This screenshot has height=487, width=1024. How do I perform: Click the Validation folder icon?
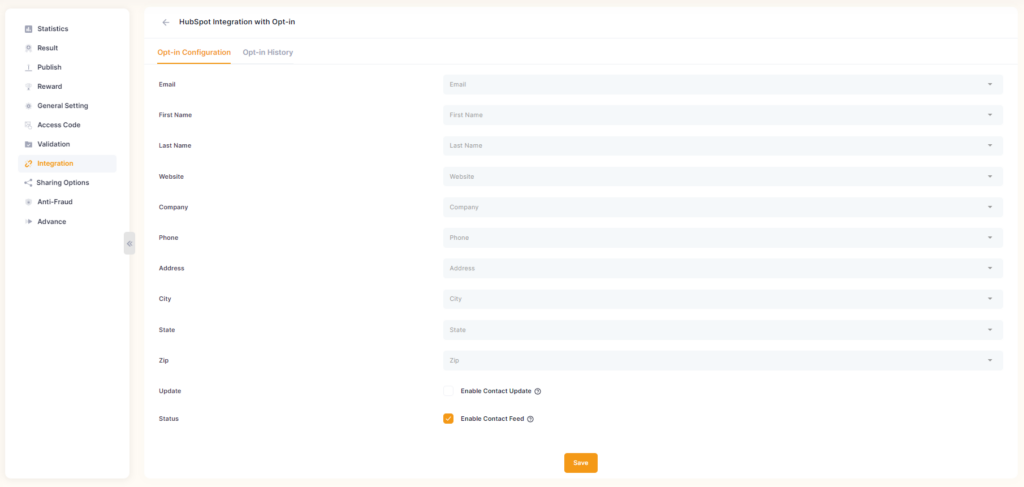(x=28, y=144)
